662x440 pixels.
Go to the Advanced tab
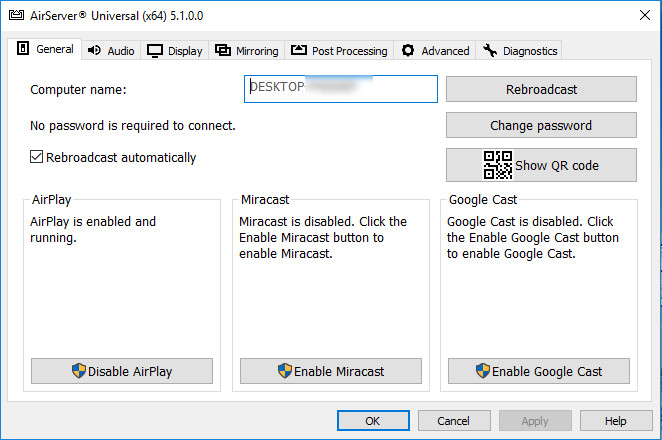pyautogui.click(x=435, y=51)
